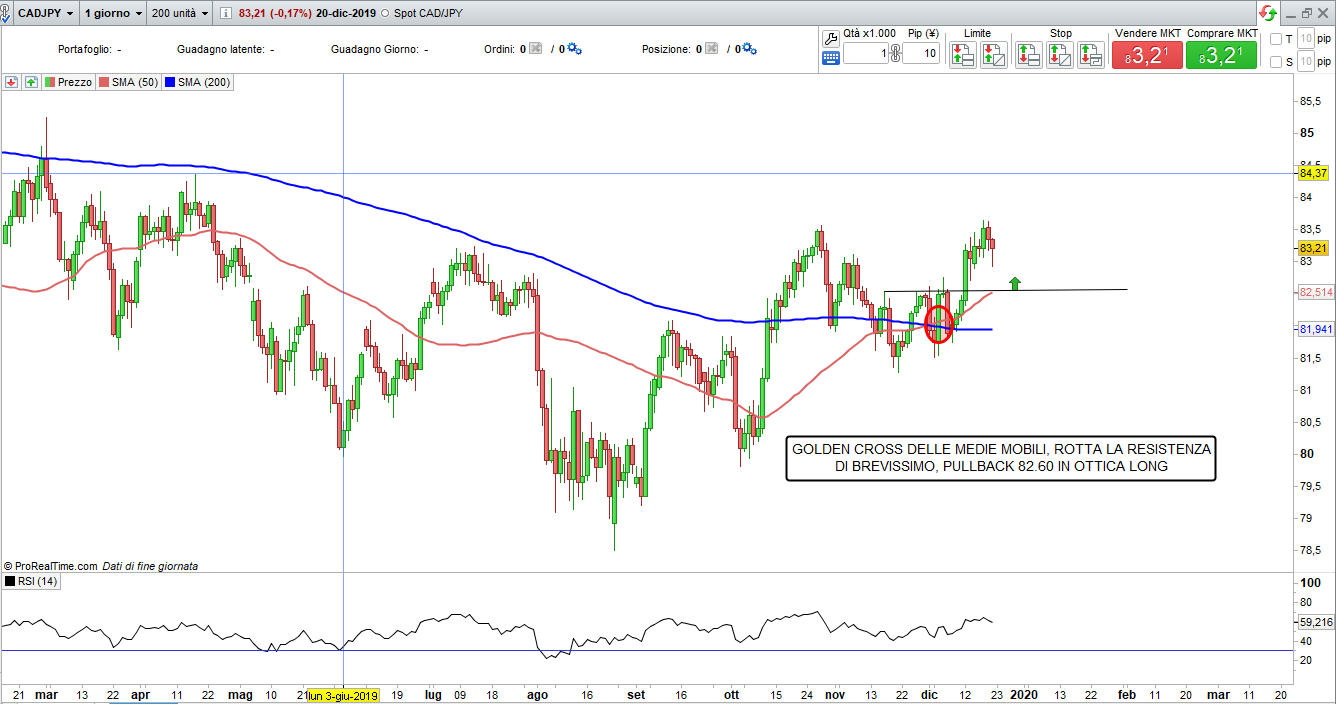Select the SMA (50) indicator label
Viewport: 1336px width, 704px height.
click(127, 83)
